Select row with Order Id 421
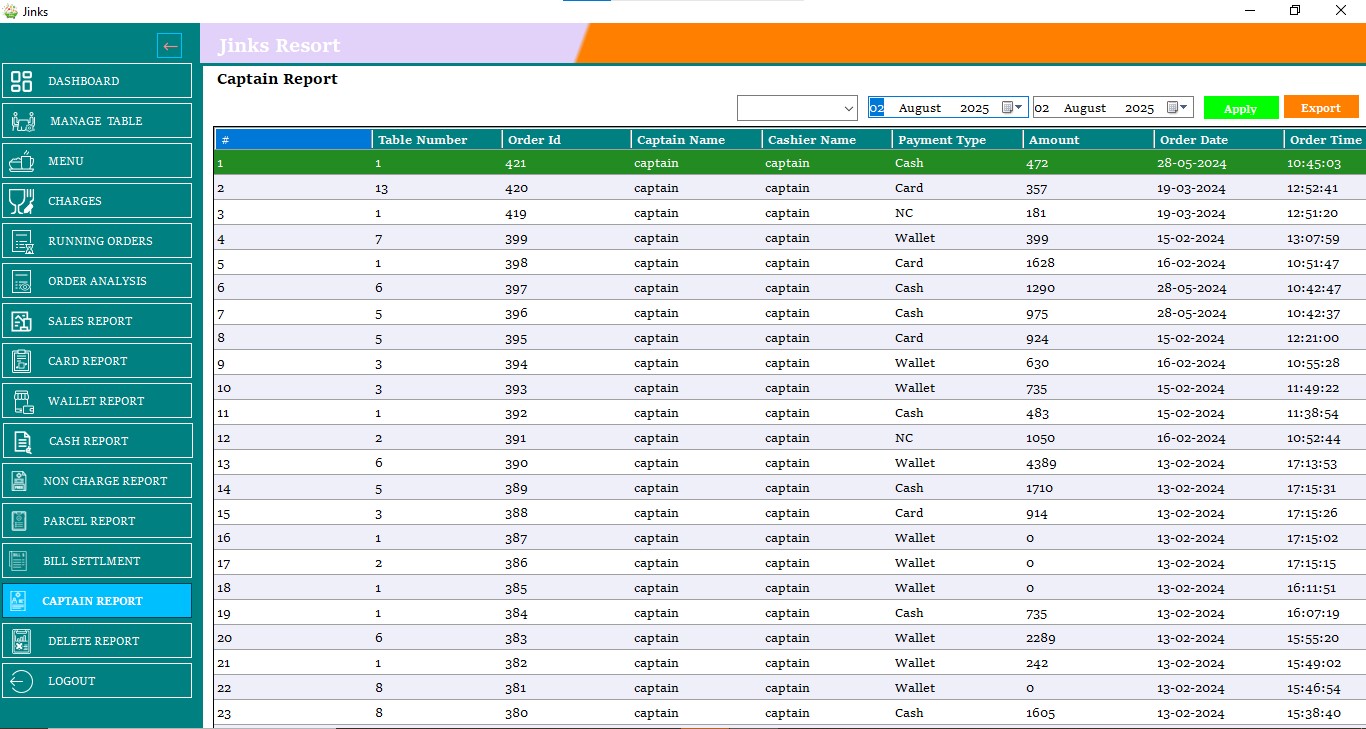 point(790,163)
